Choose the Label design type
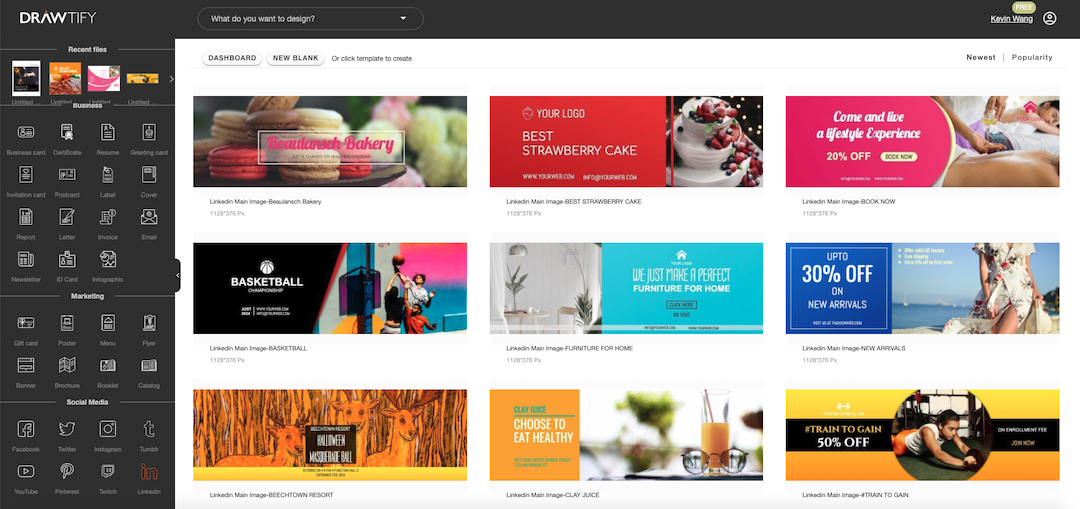 pyautogui.click(x=107, y=175)
